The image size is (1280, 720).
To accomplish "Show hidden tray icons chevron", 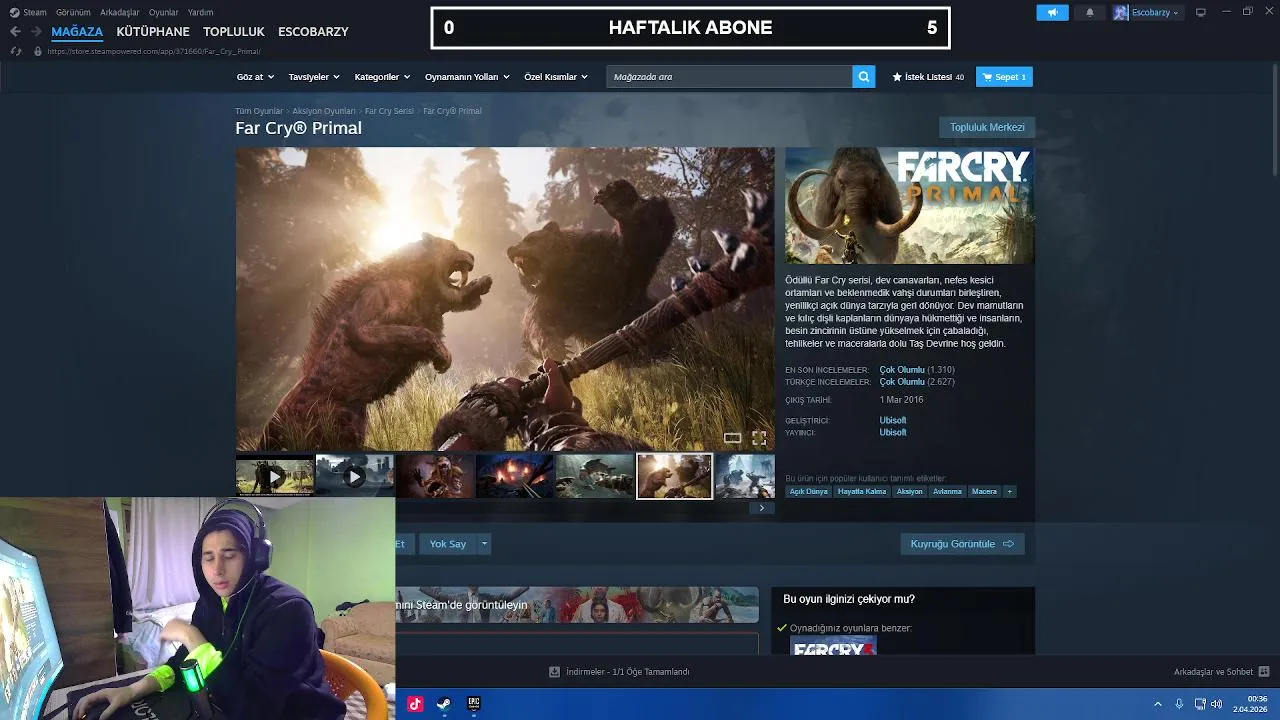I will (1158, 704).
